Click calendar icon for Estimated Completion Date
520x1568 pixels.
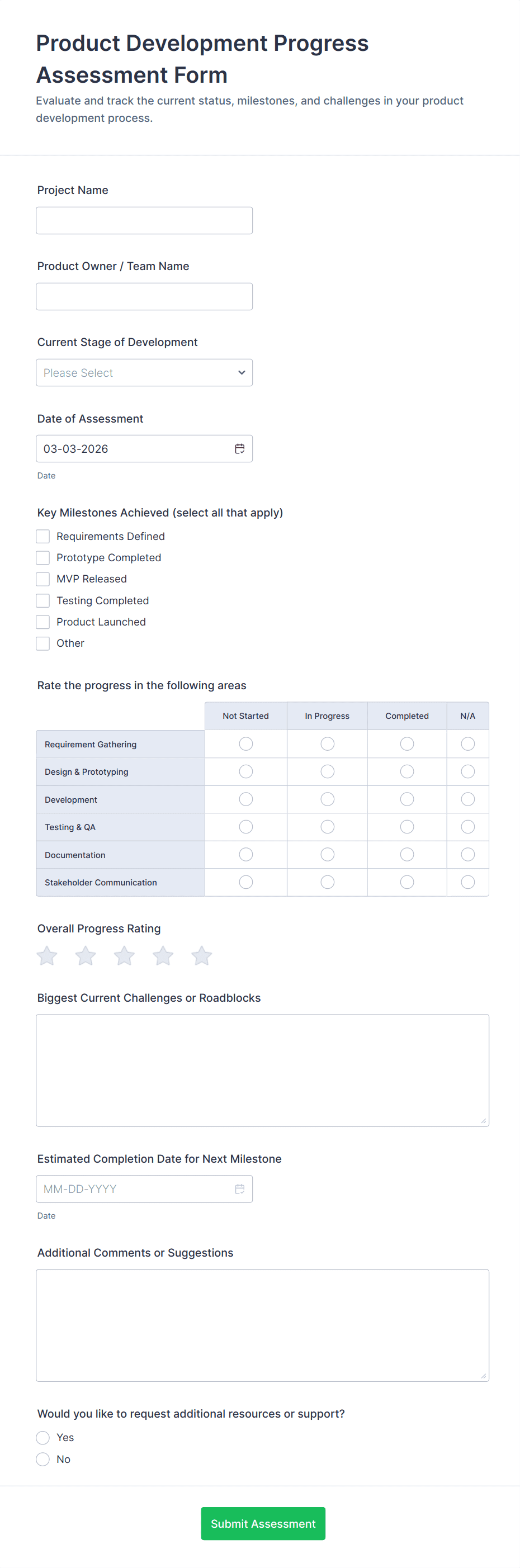240,1189
